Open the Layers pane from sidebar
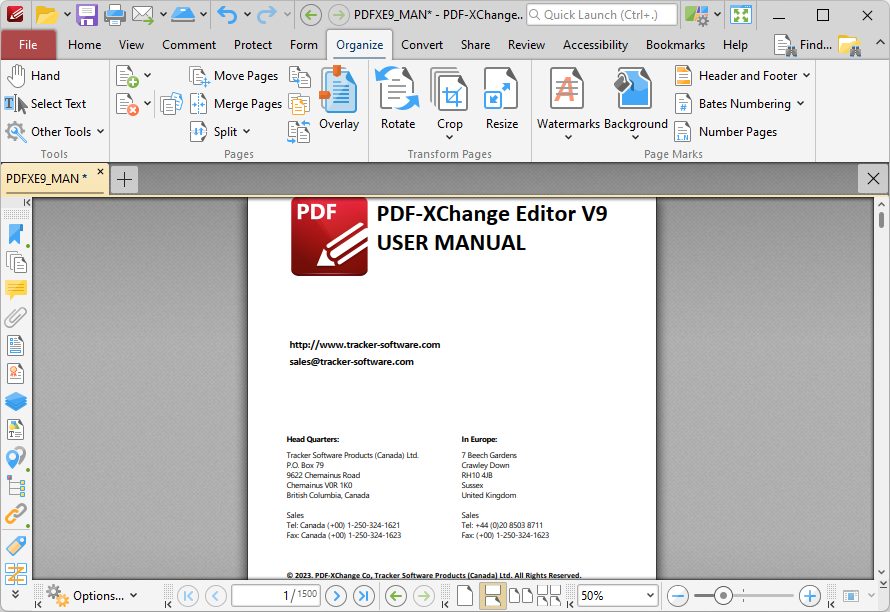This screenshot has height=612, width=890. click(x=16, y=402)
